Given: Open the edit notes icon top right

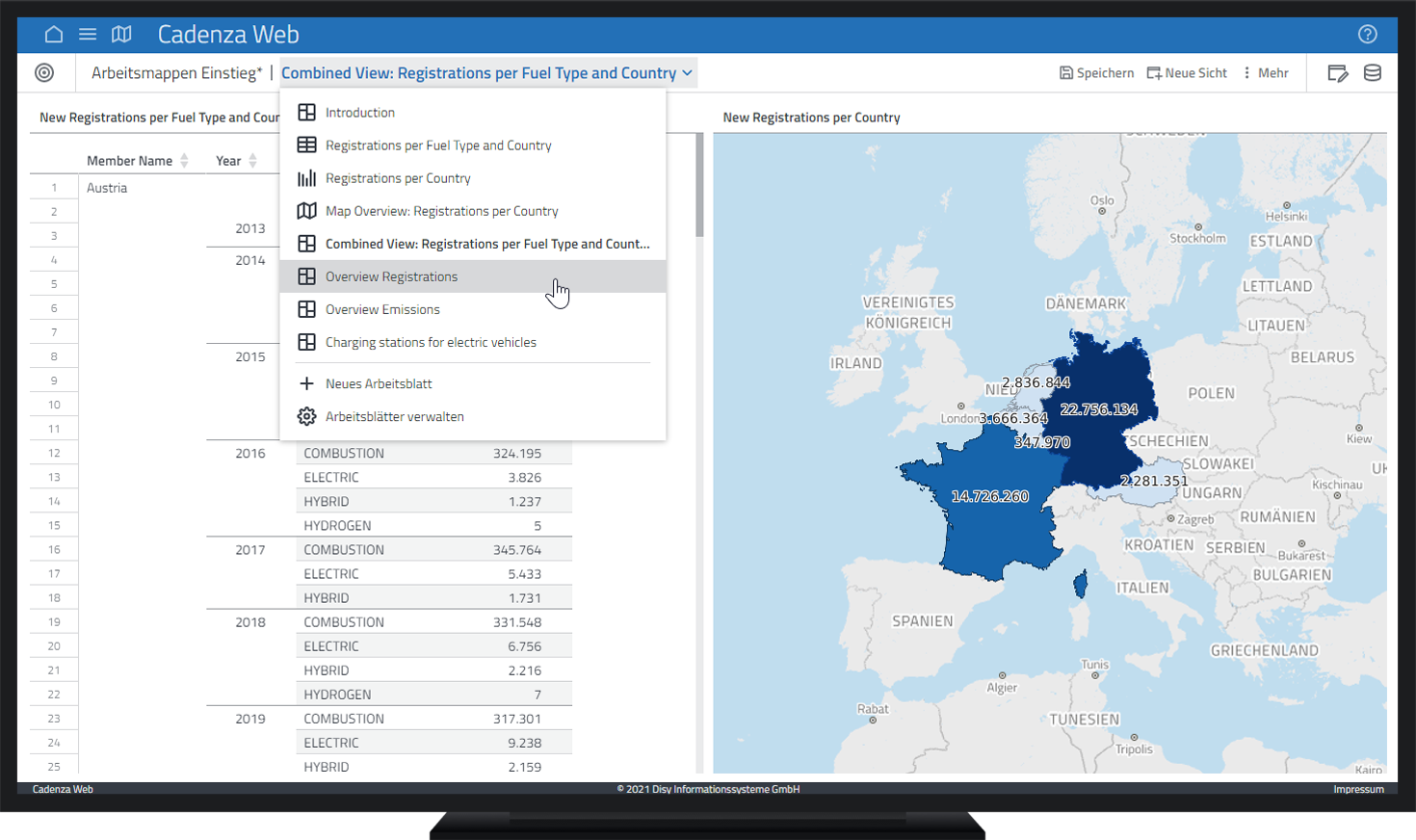Looking at the screenshot, I should (x=1337, y=73).
